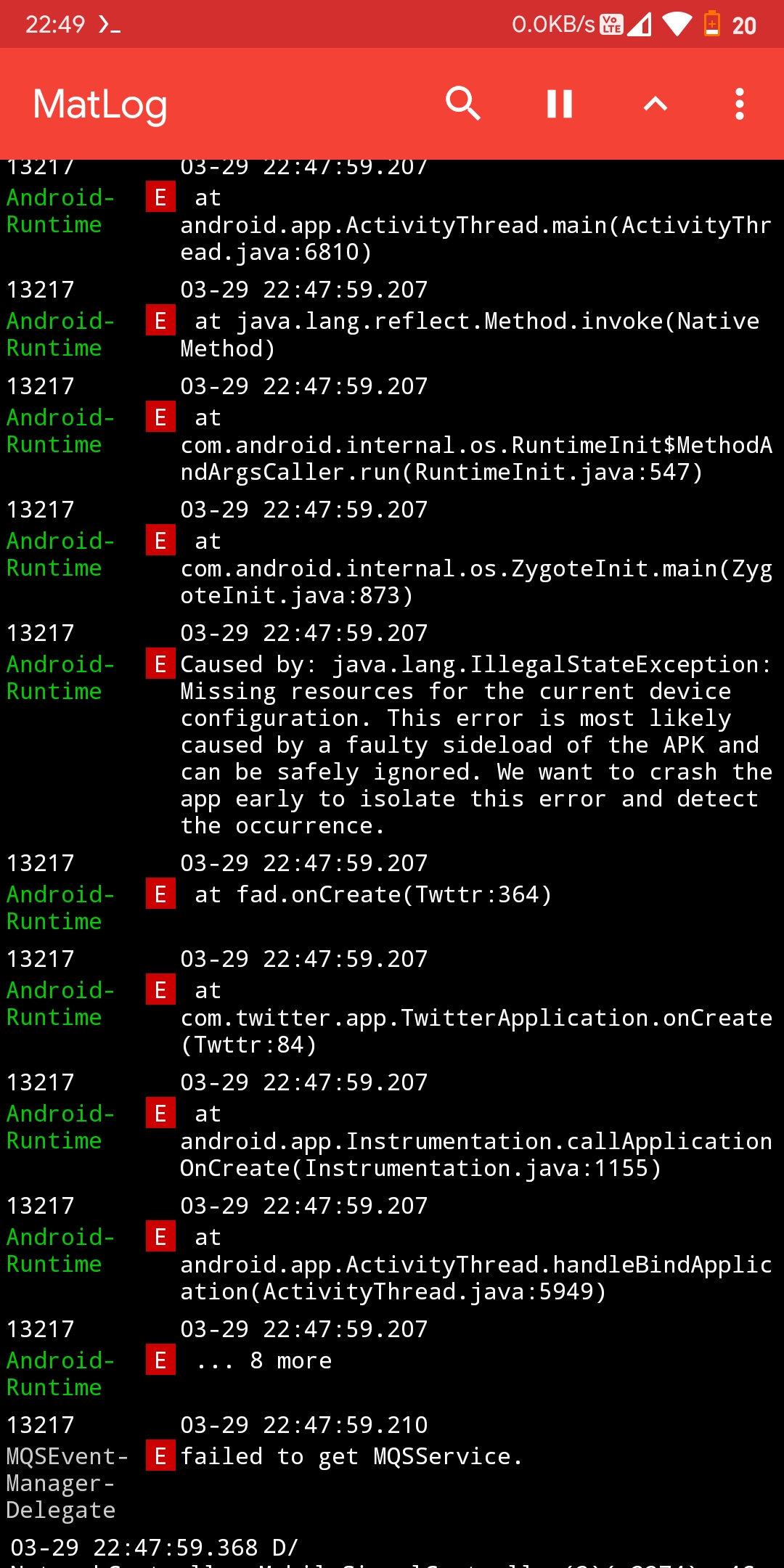This screenshot has width=784, height=1568.
Task: Tap the battery indicator in the status bar
Action: click(714, 23)
